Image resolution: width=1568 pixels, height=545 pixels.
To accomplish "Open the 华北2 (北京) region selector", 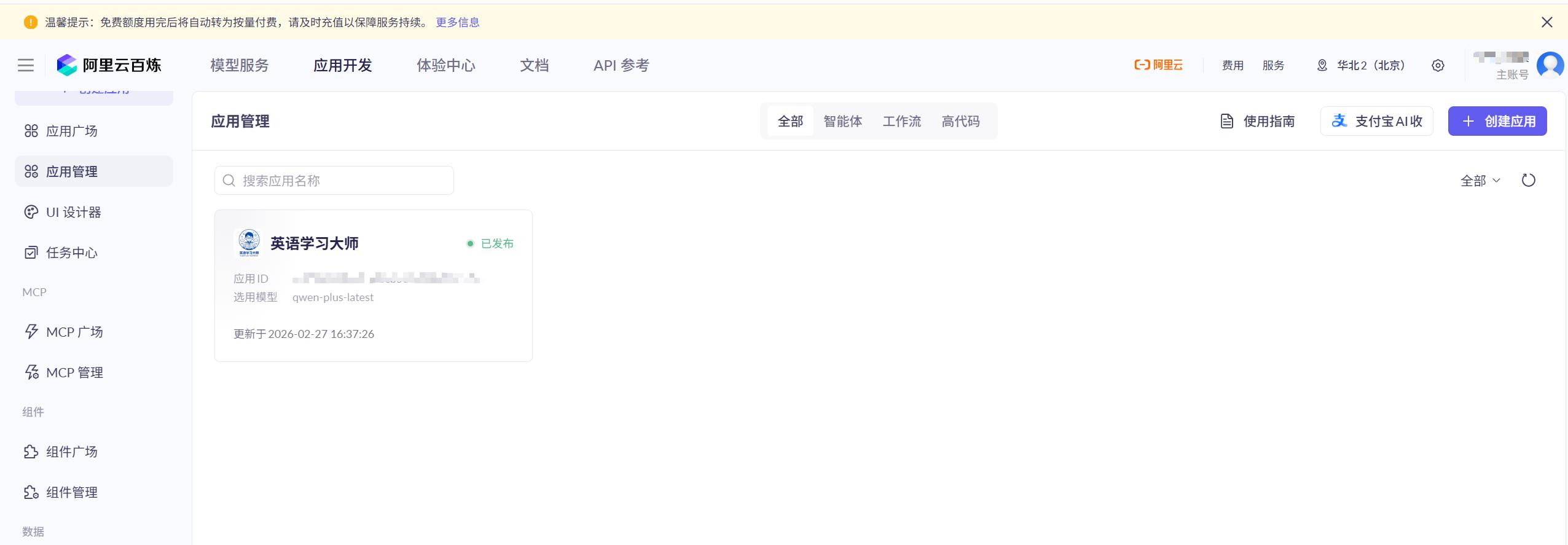I will (1360, 65).
